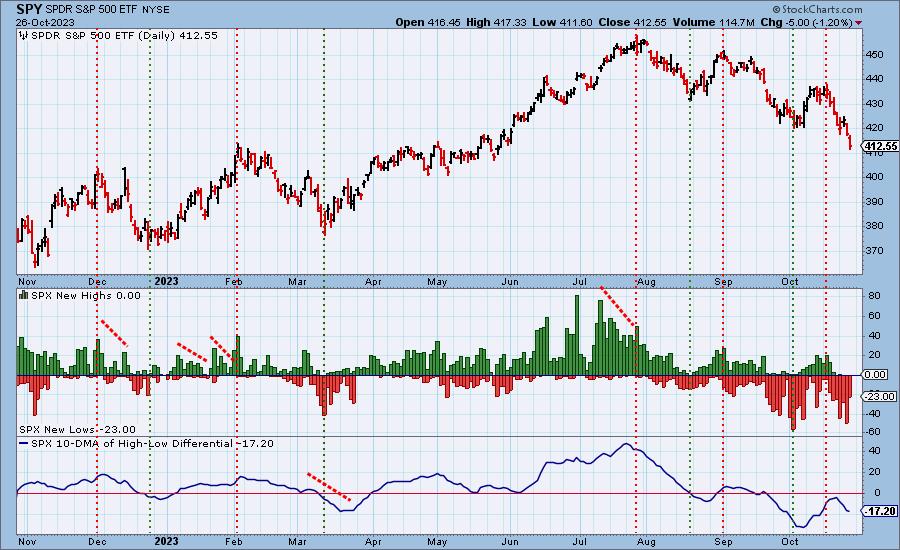Click the Close 412.55 value in the header
This screenshot has width=900, height=550.
(x=632, y=22)
